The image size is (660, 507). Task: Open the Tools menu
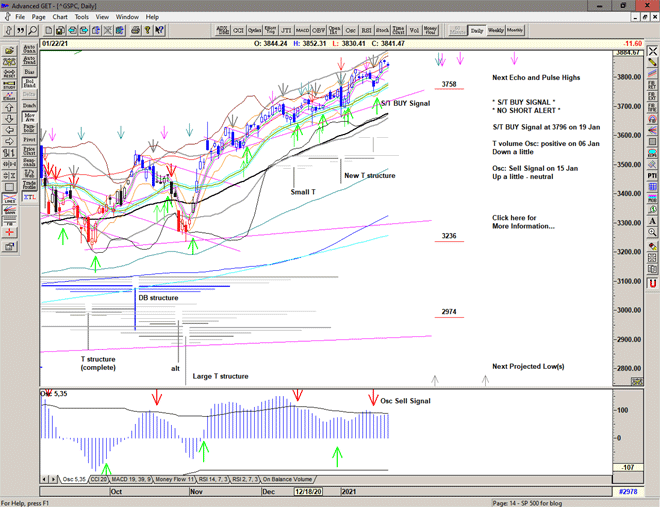point(82,17)
